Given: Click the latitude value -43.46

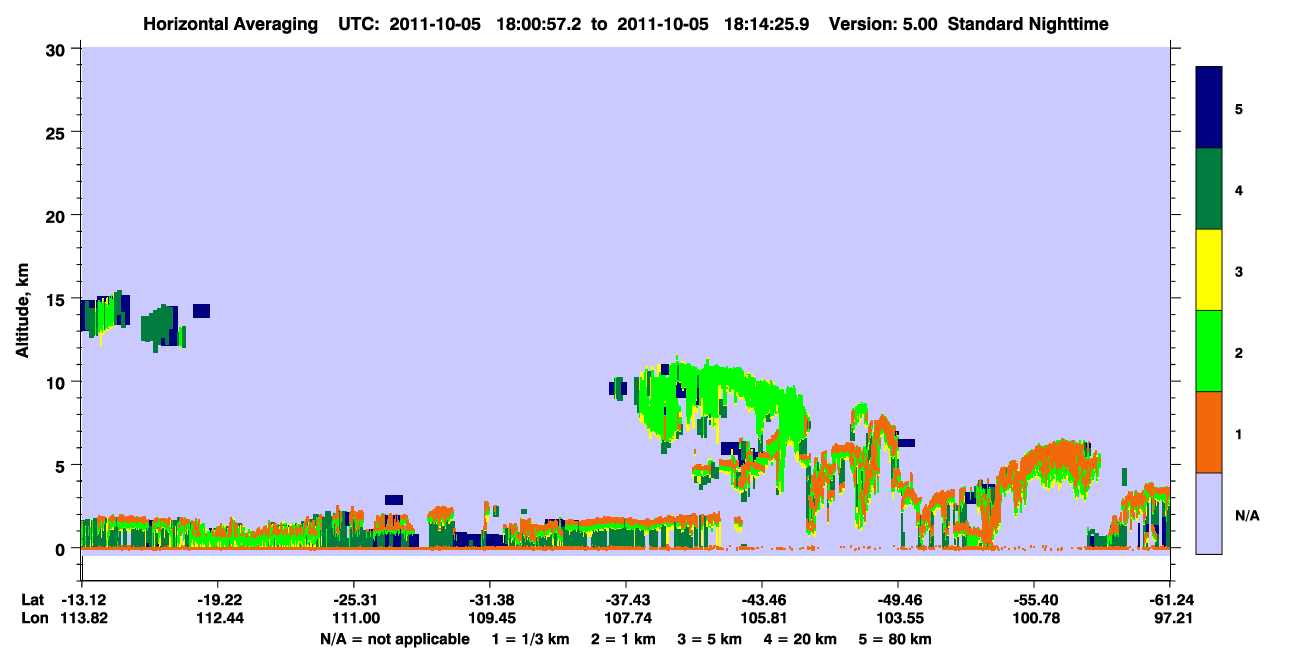Looking at the screenshot, I should pos(762,600).
